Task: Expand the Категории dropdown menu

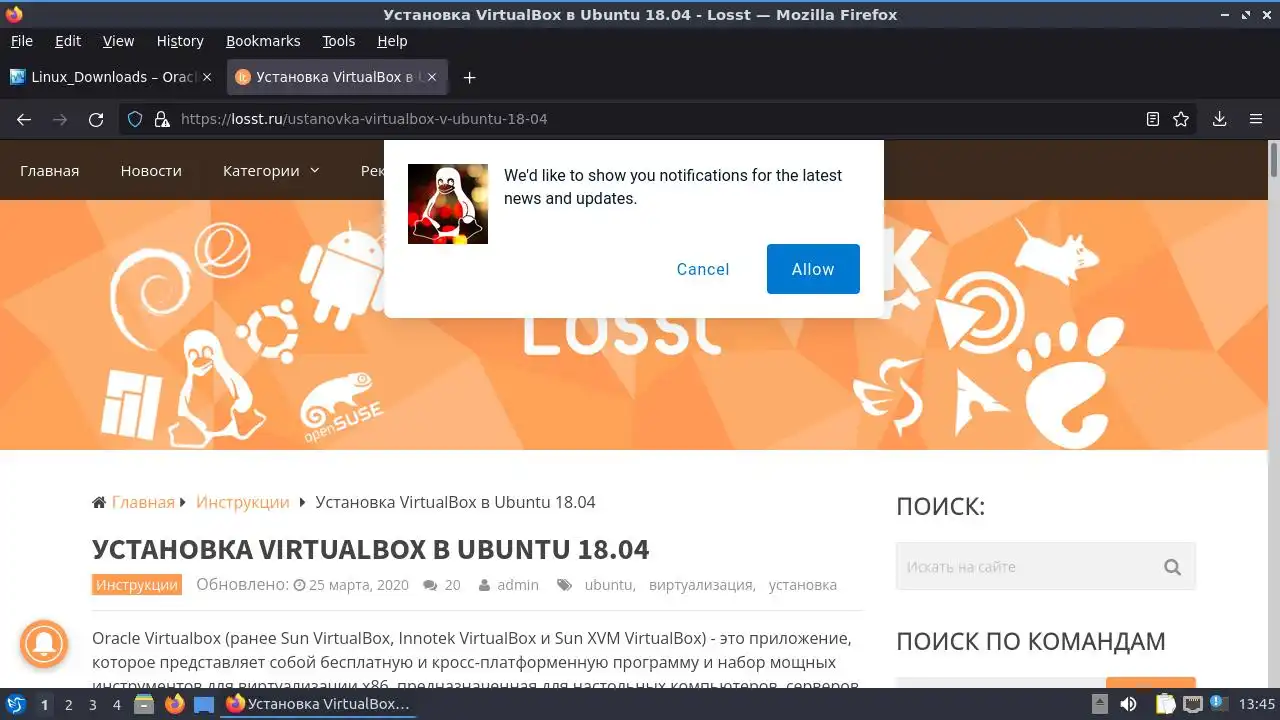Action: coord(271,171)
